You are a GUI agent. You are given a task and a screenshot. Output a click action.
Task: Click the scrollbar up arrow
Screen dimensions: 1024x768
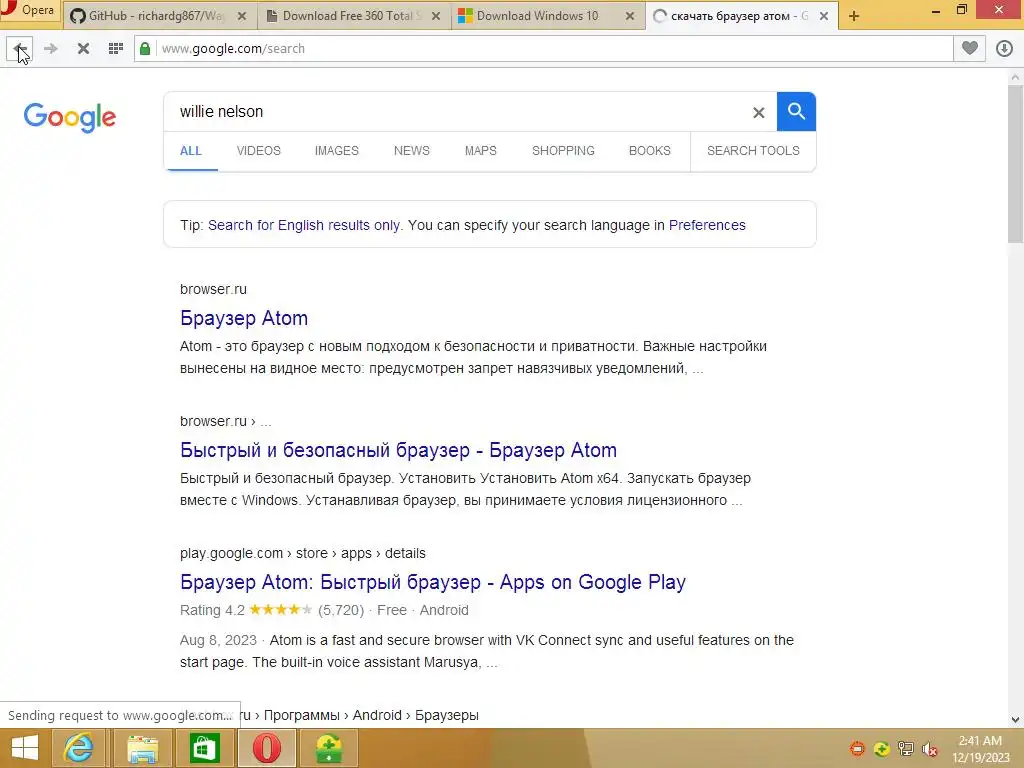pos(1015,77)
